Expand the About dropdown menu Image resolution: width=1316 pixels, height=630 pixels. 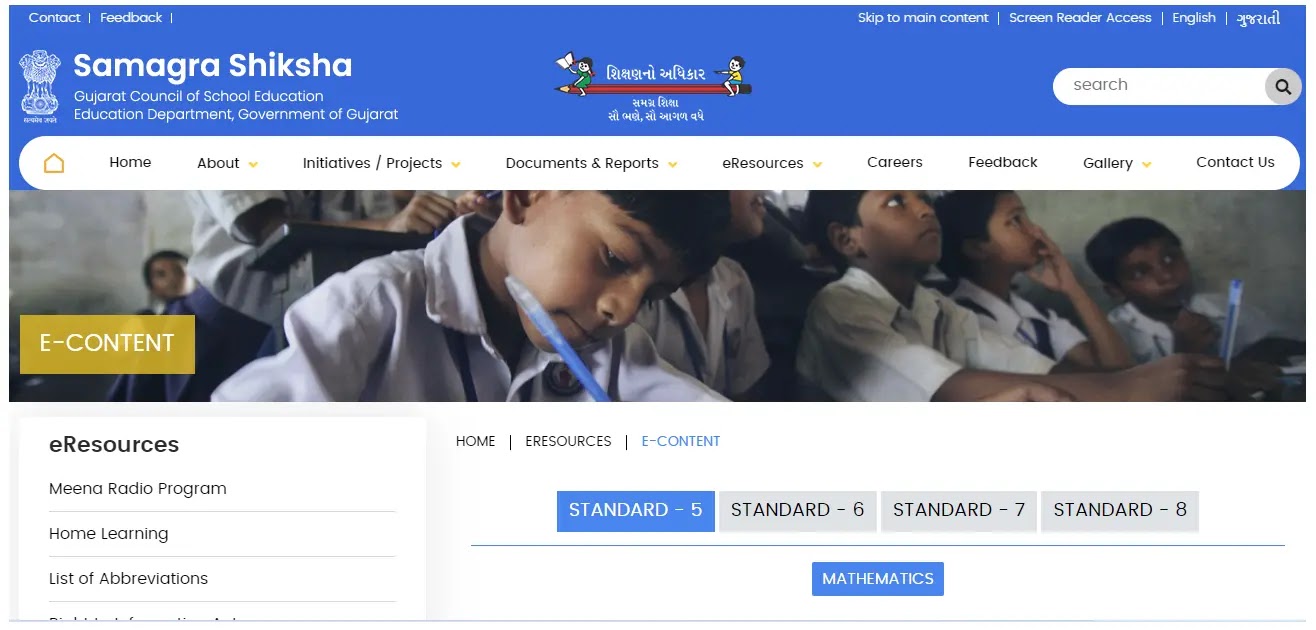pos(228,163)
